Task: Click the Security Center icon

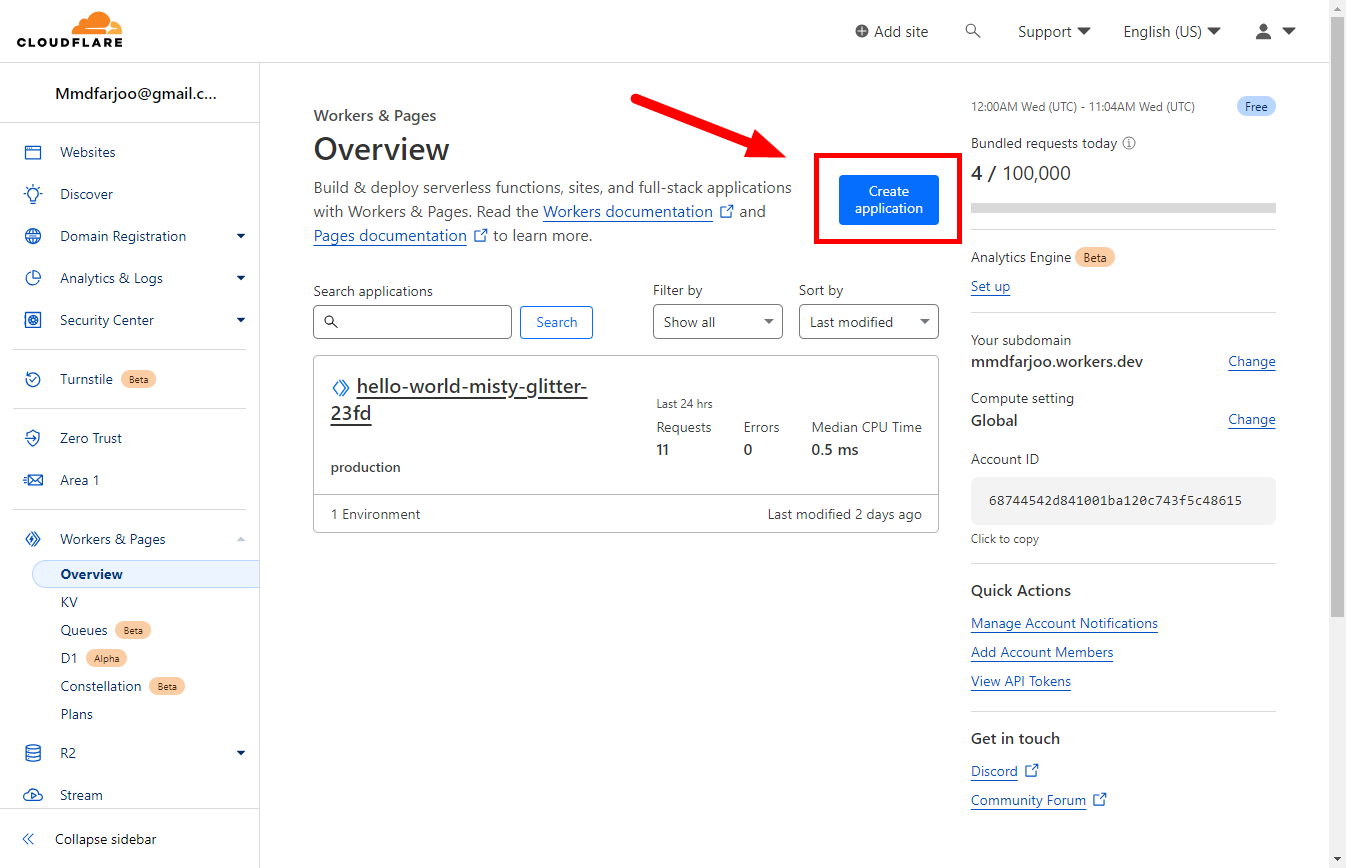Action: [33, 320]
